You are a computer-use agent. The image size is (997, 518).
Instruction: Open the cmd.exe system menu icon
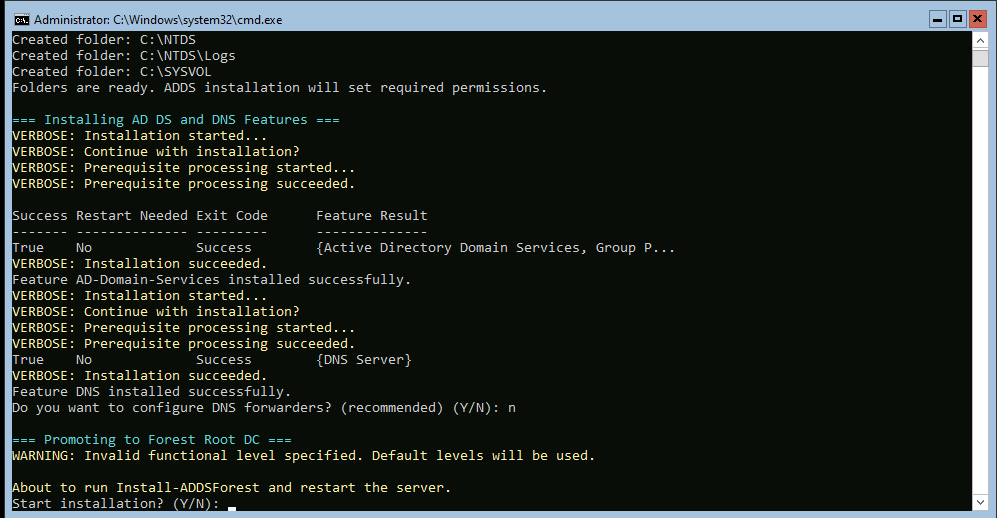[x=20, y=19]
